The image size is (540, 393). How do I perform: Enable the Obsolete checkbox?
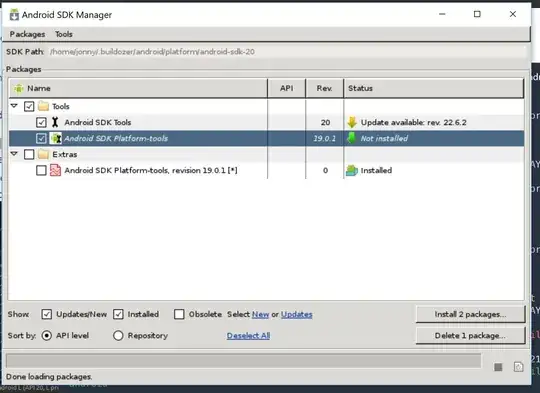pos(179,314)
